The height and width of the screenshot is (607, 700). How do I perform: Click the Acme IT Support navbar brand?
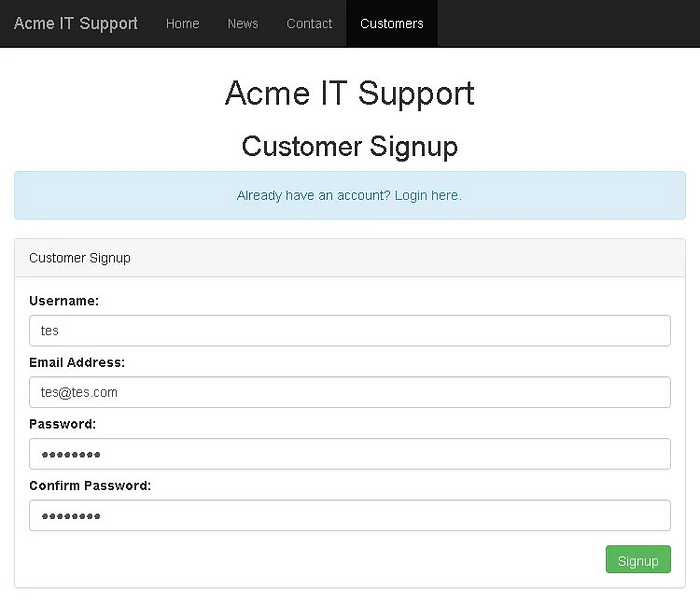[x=75, y=24]
